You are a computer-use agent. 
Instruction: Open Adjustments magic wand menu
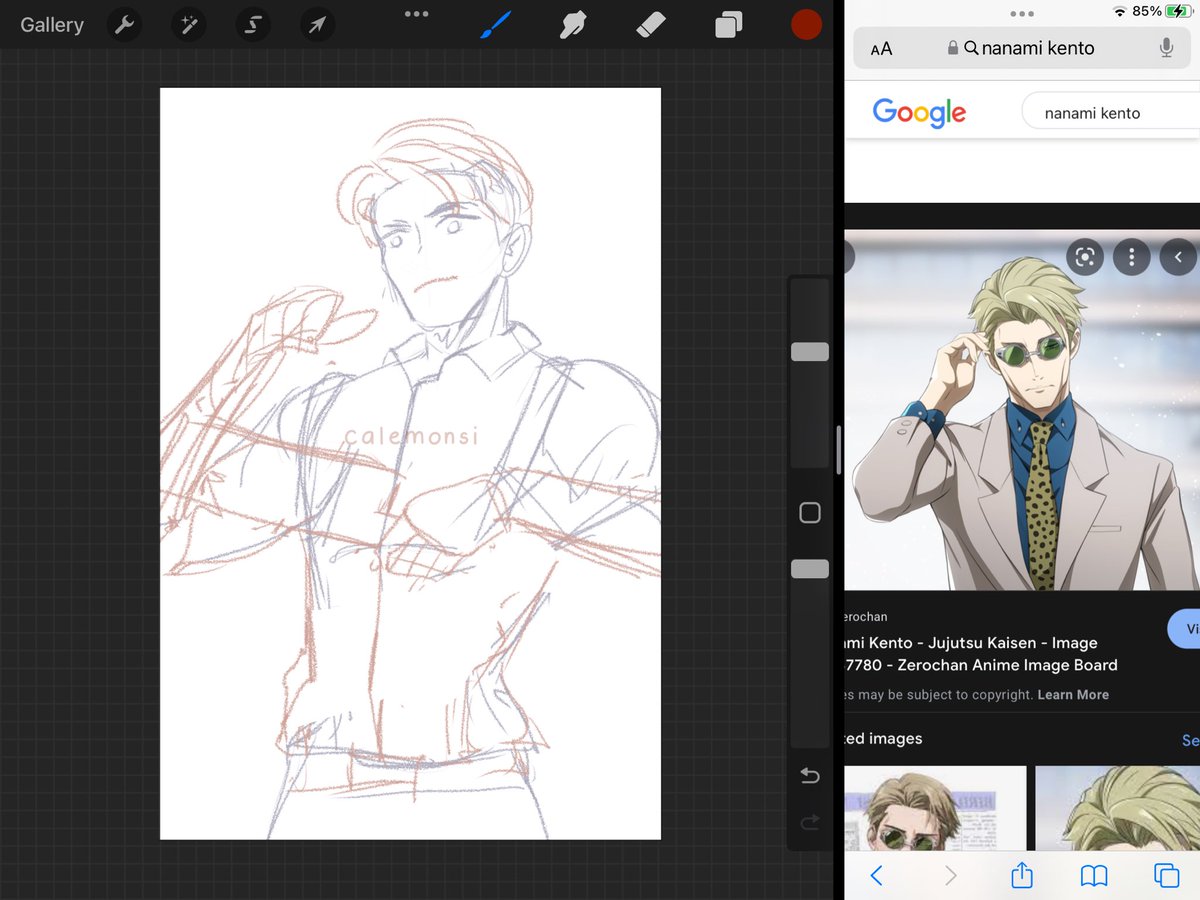click(x=188, y=25)
